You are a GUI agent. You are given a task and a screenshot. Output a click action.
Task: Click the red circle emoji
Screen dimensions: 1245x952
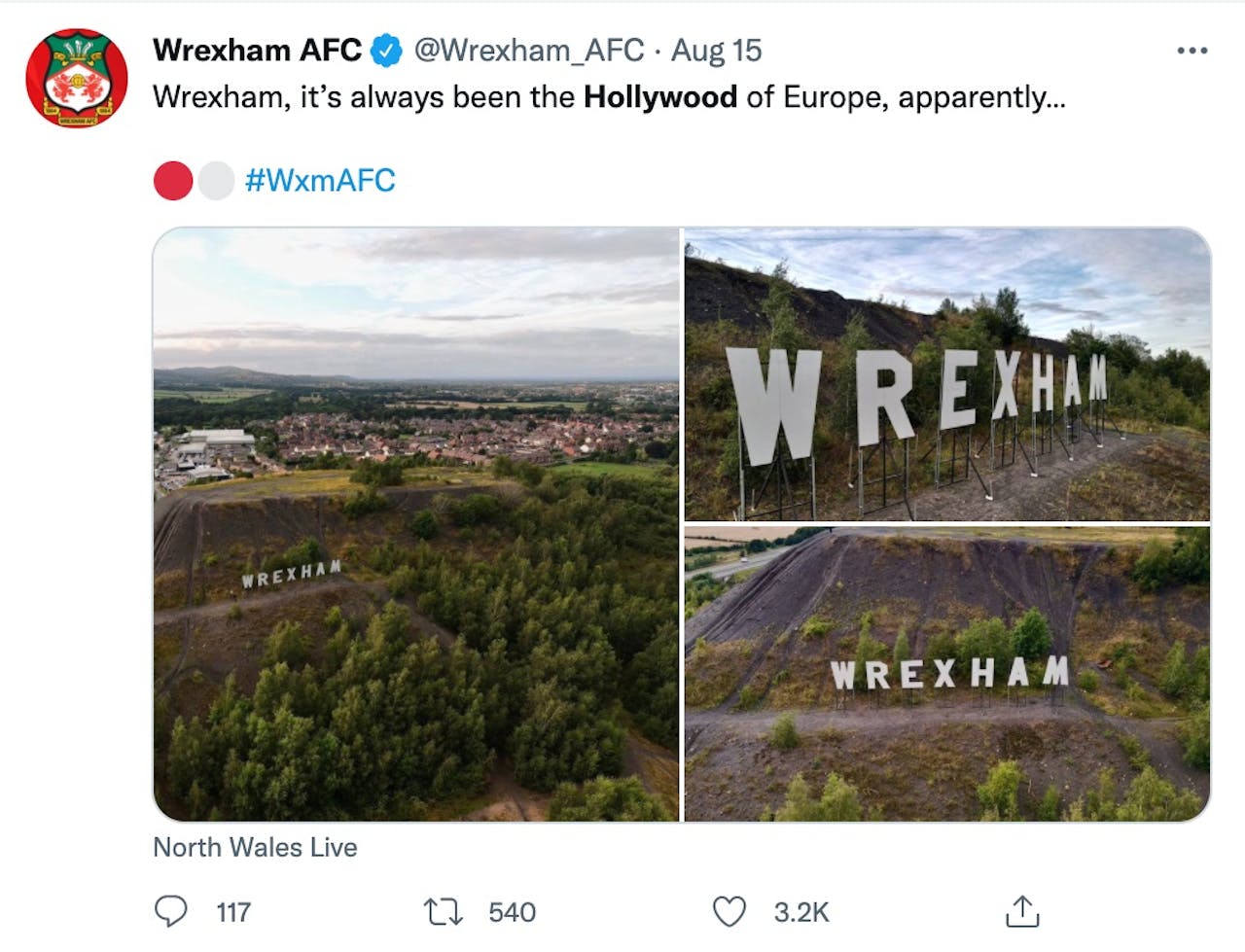173,181
